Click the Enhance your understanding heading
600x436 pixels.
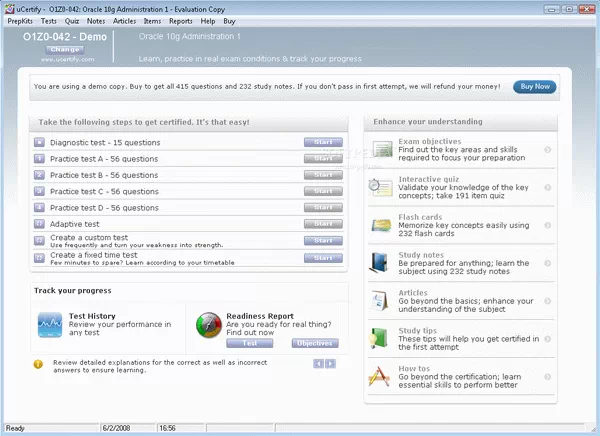tap(428, 122)
